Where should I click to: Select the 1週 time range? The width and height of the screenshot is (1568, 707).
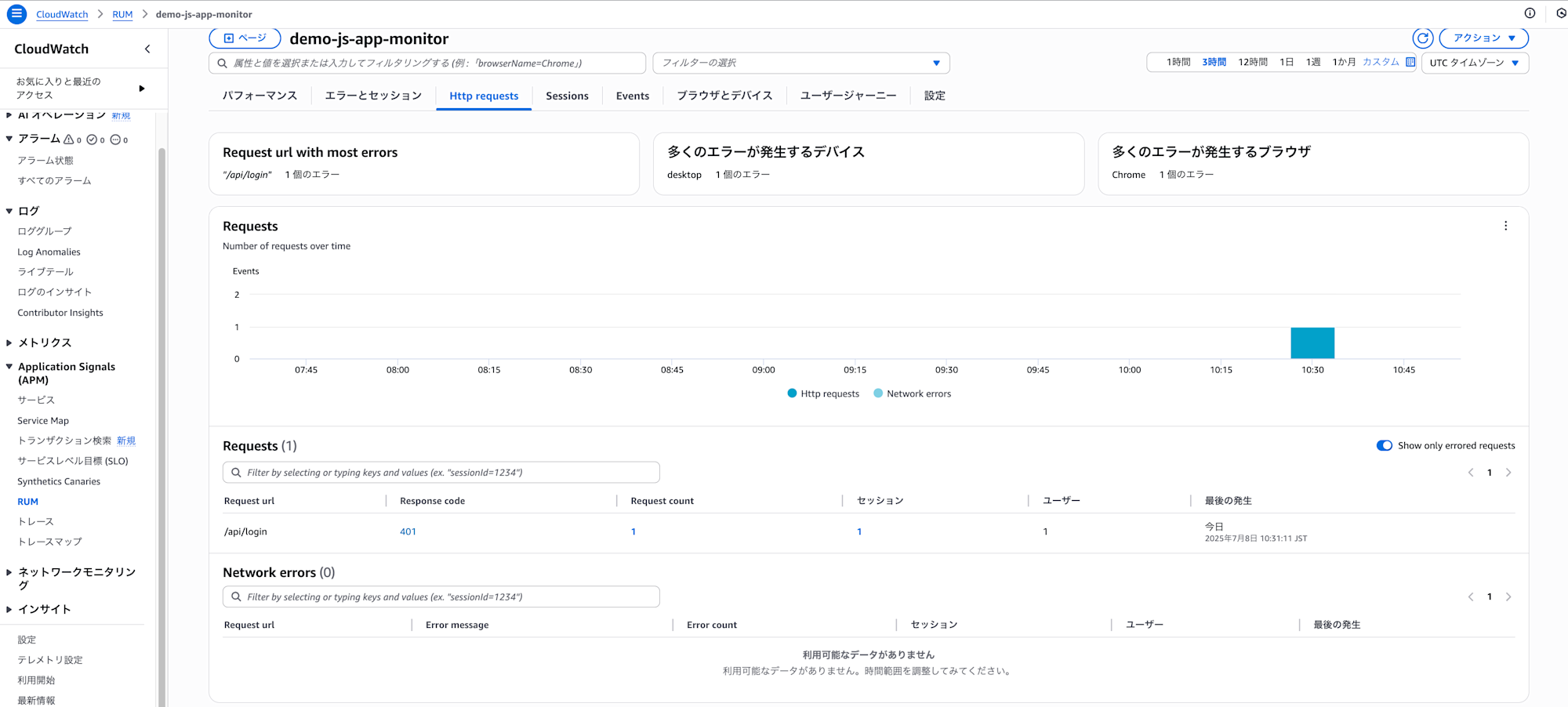(1313, 62)
